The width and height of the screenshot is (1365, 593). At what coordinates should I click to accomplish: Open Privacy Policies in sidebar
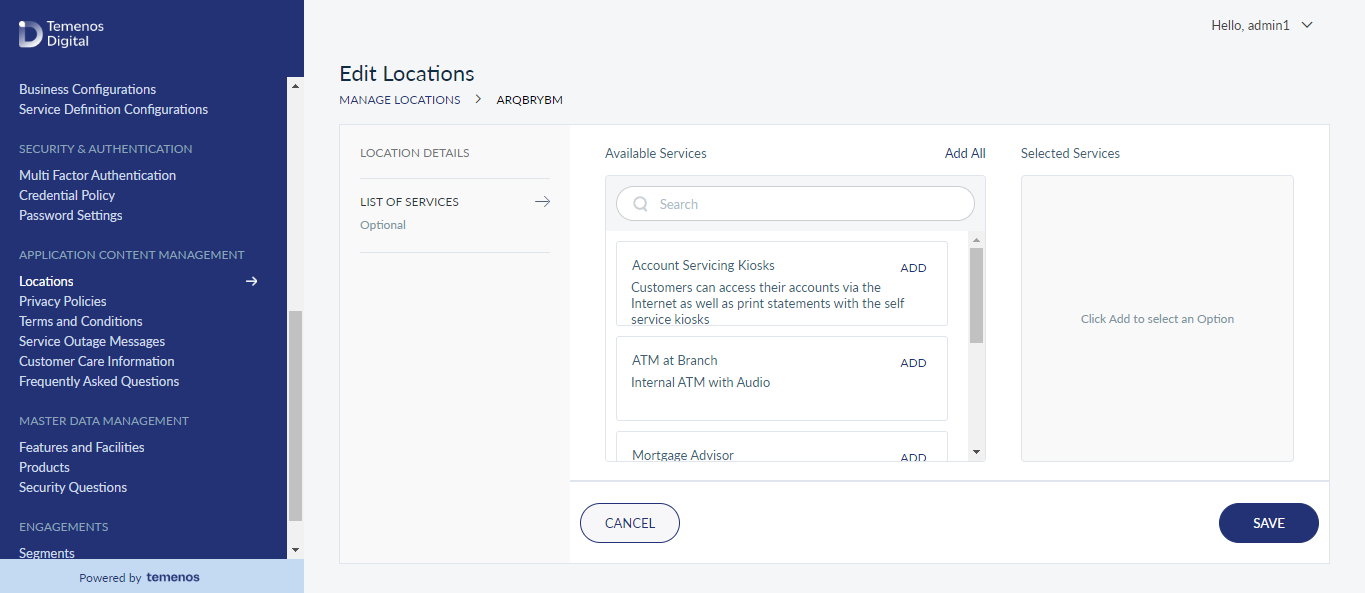(63, 301)
